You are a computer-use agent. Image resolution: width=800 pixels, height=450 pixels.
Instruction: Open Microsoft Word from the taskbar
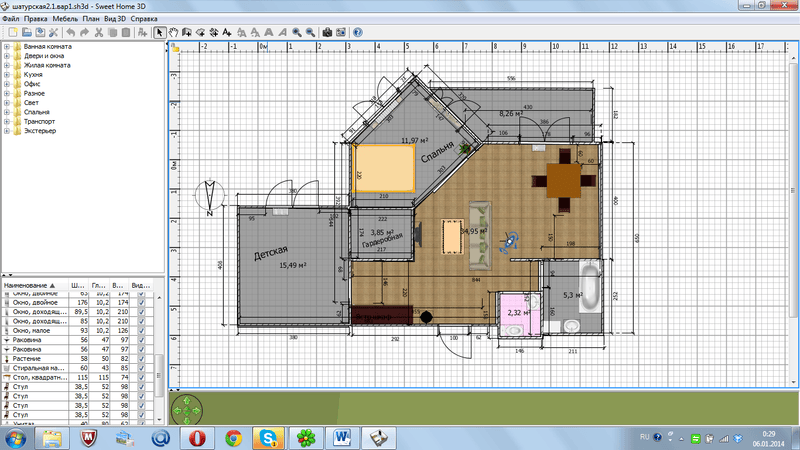coord(340,437)
